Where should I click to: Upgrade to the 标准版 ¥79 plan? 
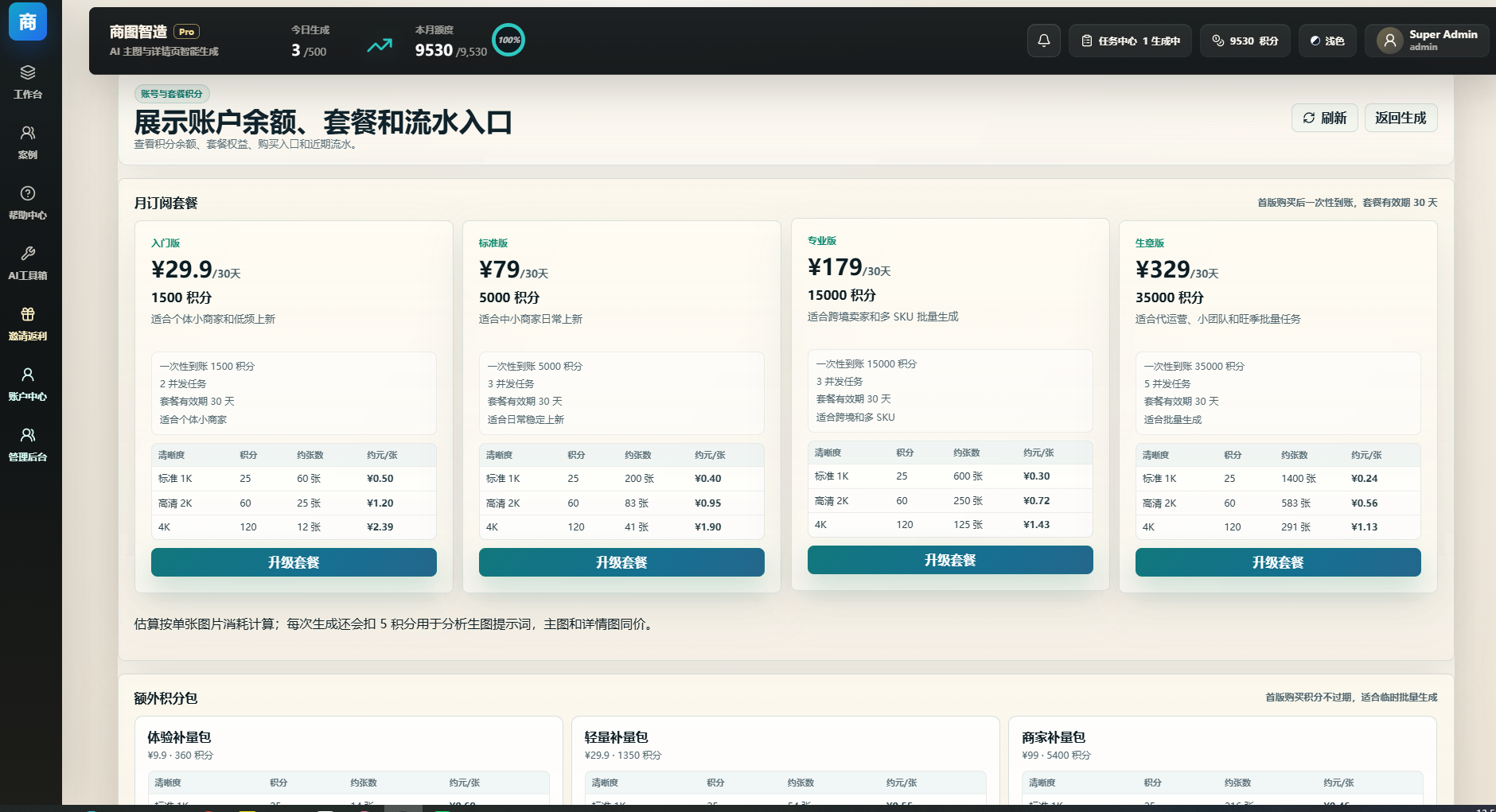pyautogui.click(x=621, y=562)
